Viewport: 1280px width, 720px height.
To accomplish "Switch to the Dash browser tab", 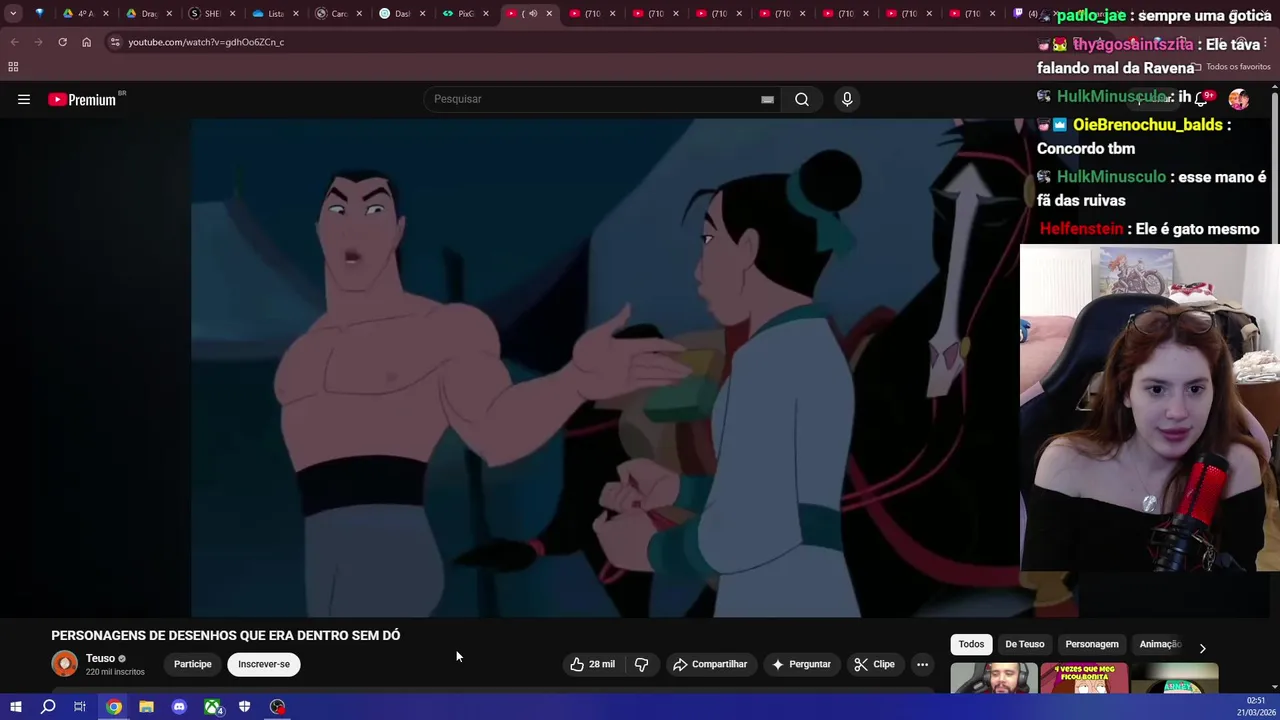I will coord(401,14).
